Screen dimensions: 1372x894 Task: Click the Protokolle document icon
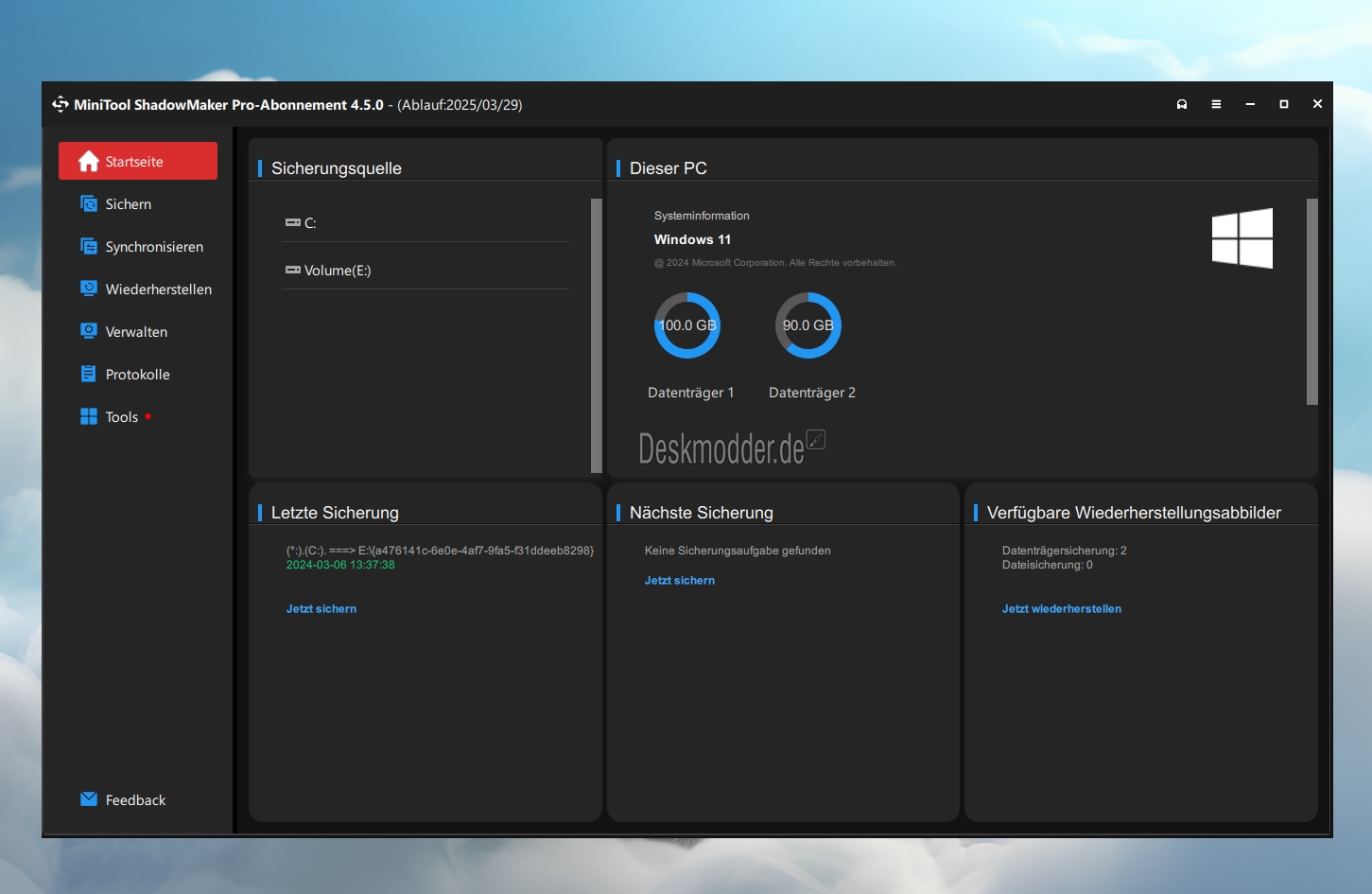tap(89, 374)
